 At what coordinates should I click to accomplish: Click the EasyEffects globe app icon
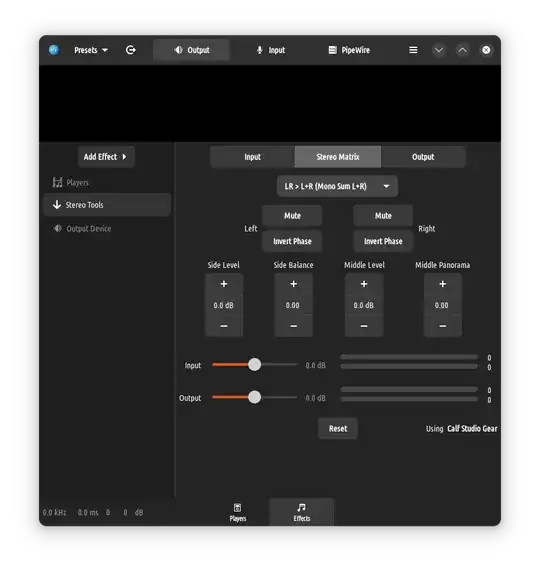(54, 50)
